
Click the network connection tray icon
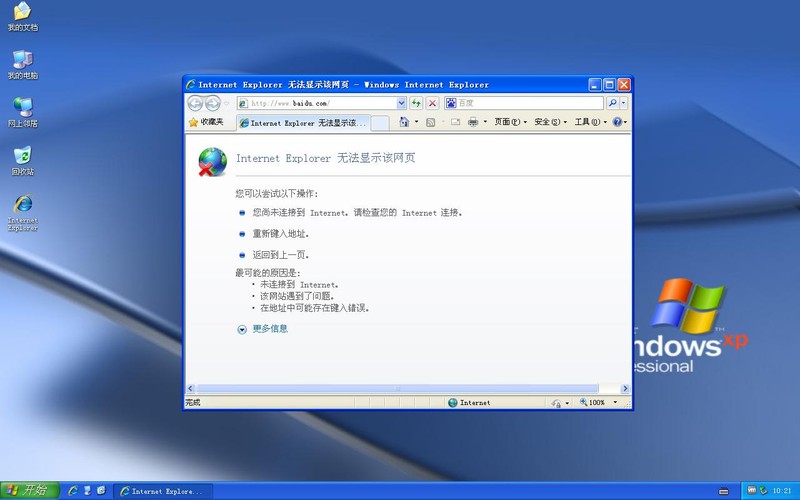click(763, 491)
